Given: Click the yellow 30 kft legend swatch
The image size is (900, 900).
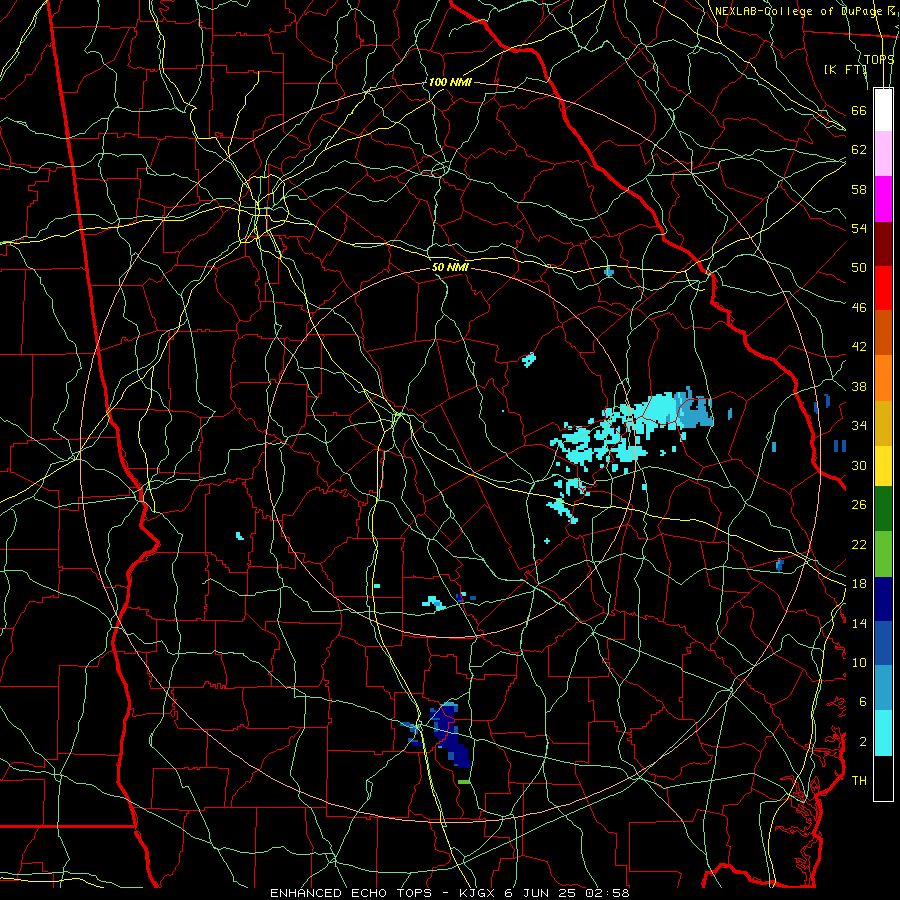Looking at the screenshot, I should coord(883,466).
